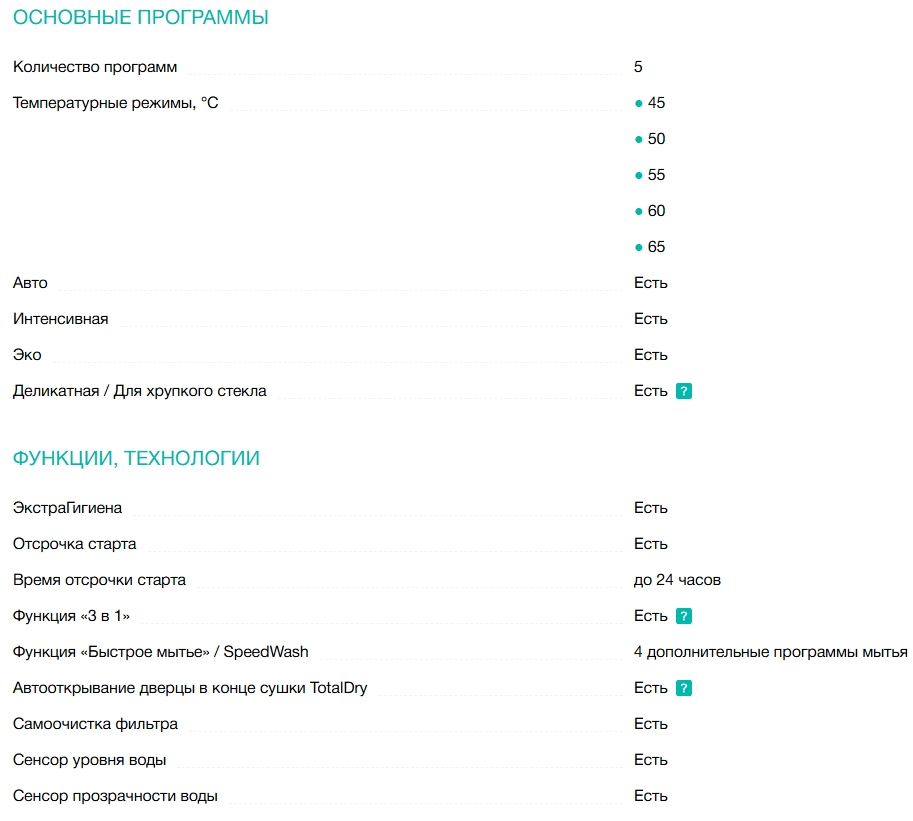Viewport: 913px width, 821px height.
Task: Click the help icon for Автооткрывание дверцы TotalDry
Action: (x=684, y=688)
